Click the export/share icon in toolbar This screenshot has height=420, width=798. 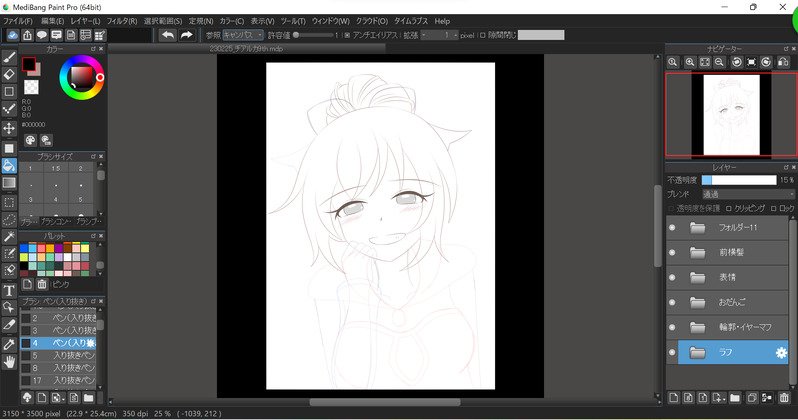(x=27, y=35)
